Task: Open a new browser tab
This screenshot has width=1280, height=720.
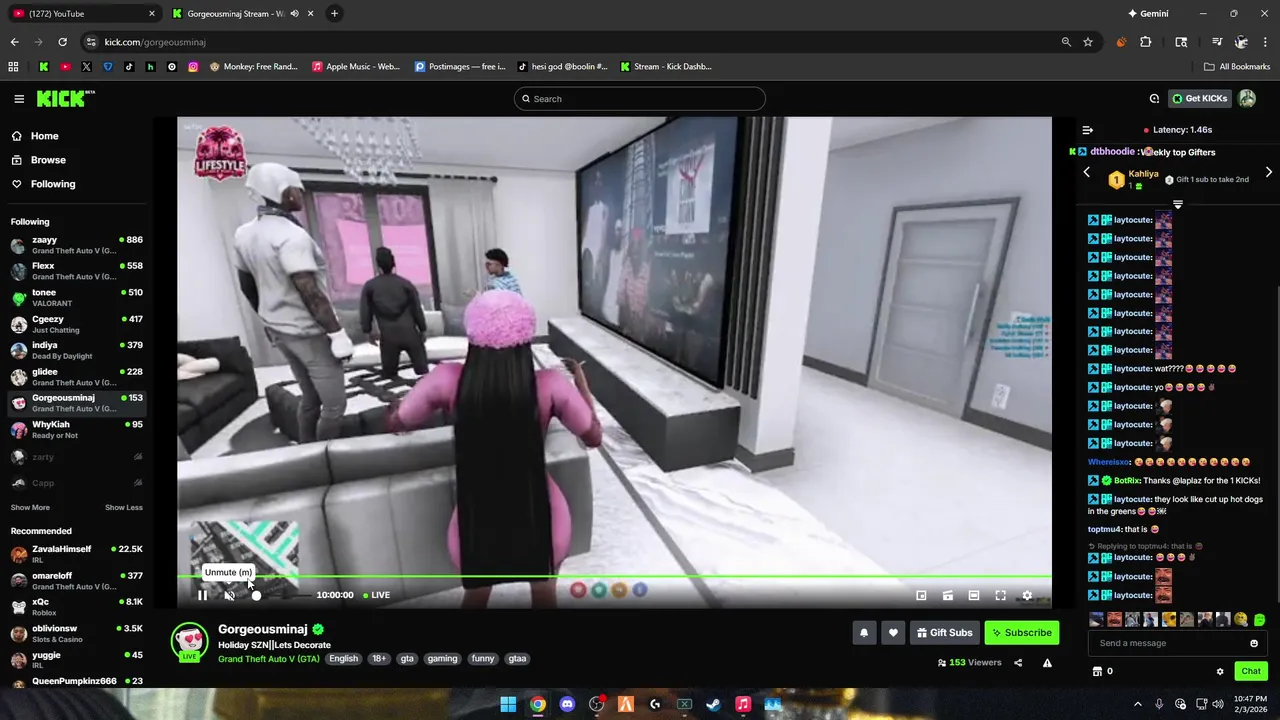Action: (x=334, y=13)
